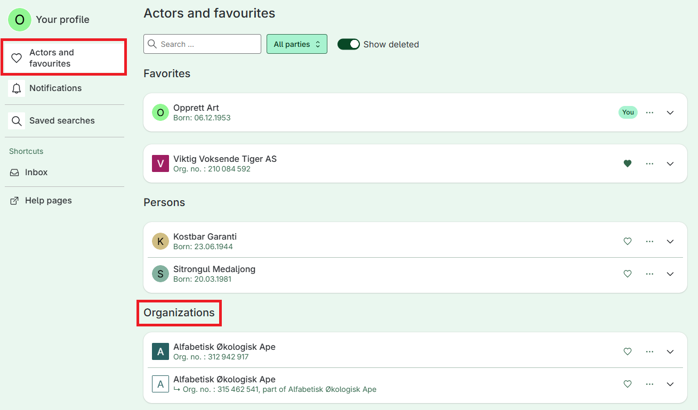Click the Viktig Voksende Tiger AS avatar
The height and width of the screenshot is (410, 698).
pos(160,163)
